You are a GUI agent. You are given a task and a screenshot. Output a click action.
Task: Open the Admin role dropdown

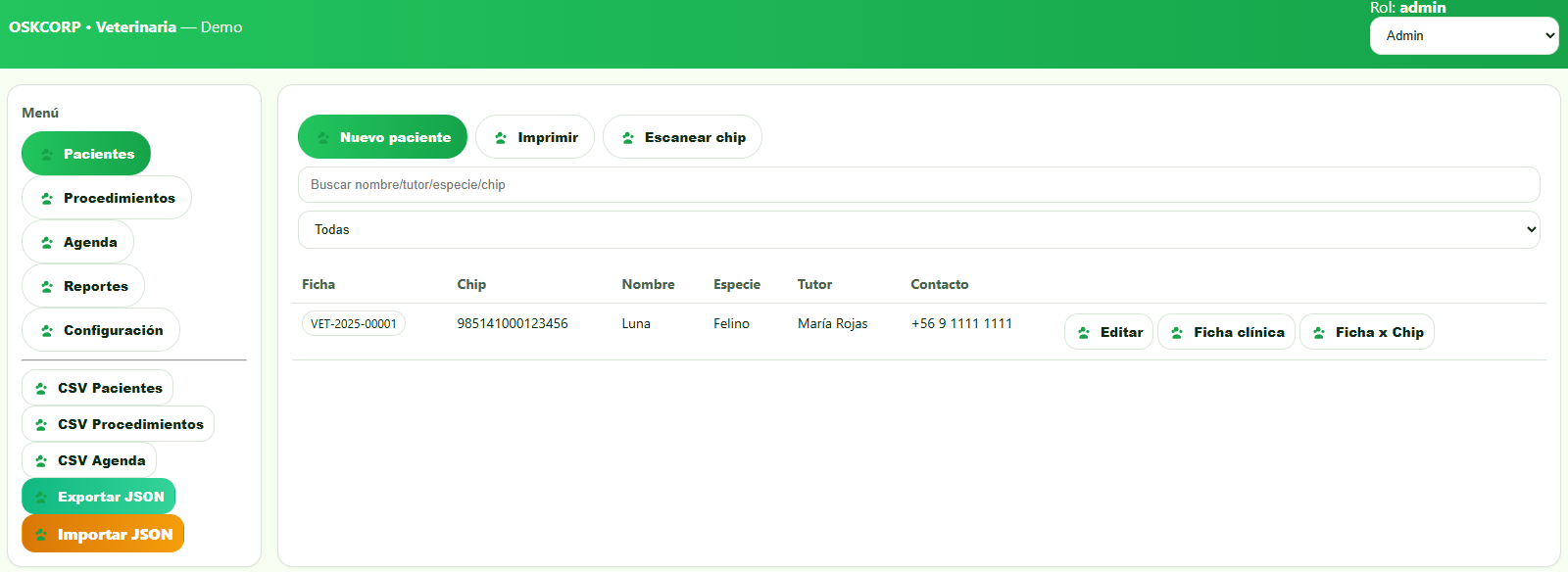[1463, 36]
